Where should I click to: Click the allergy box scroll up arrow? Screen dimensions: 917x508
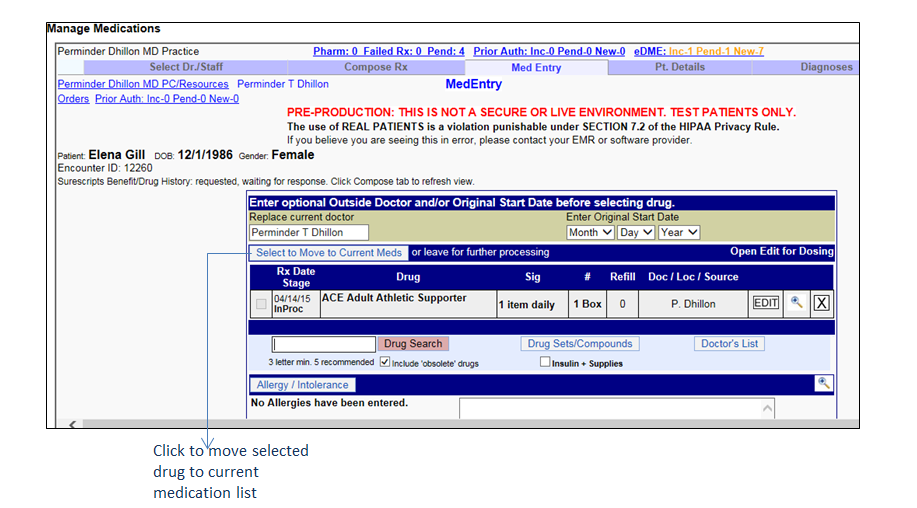click(x=767, y=408)
